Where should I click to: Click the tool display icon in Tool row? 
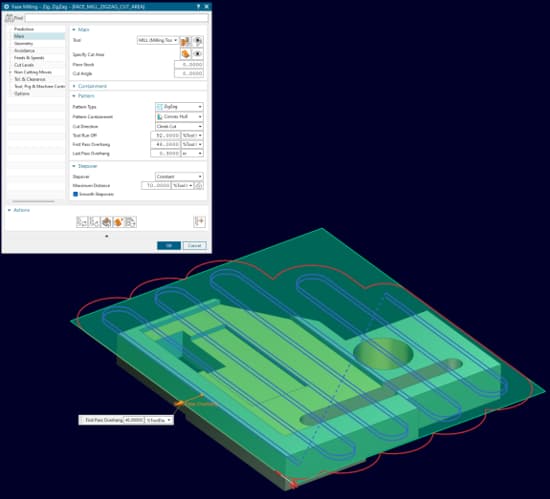click(197, 41)
